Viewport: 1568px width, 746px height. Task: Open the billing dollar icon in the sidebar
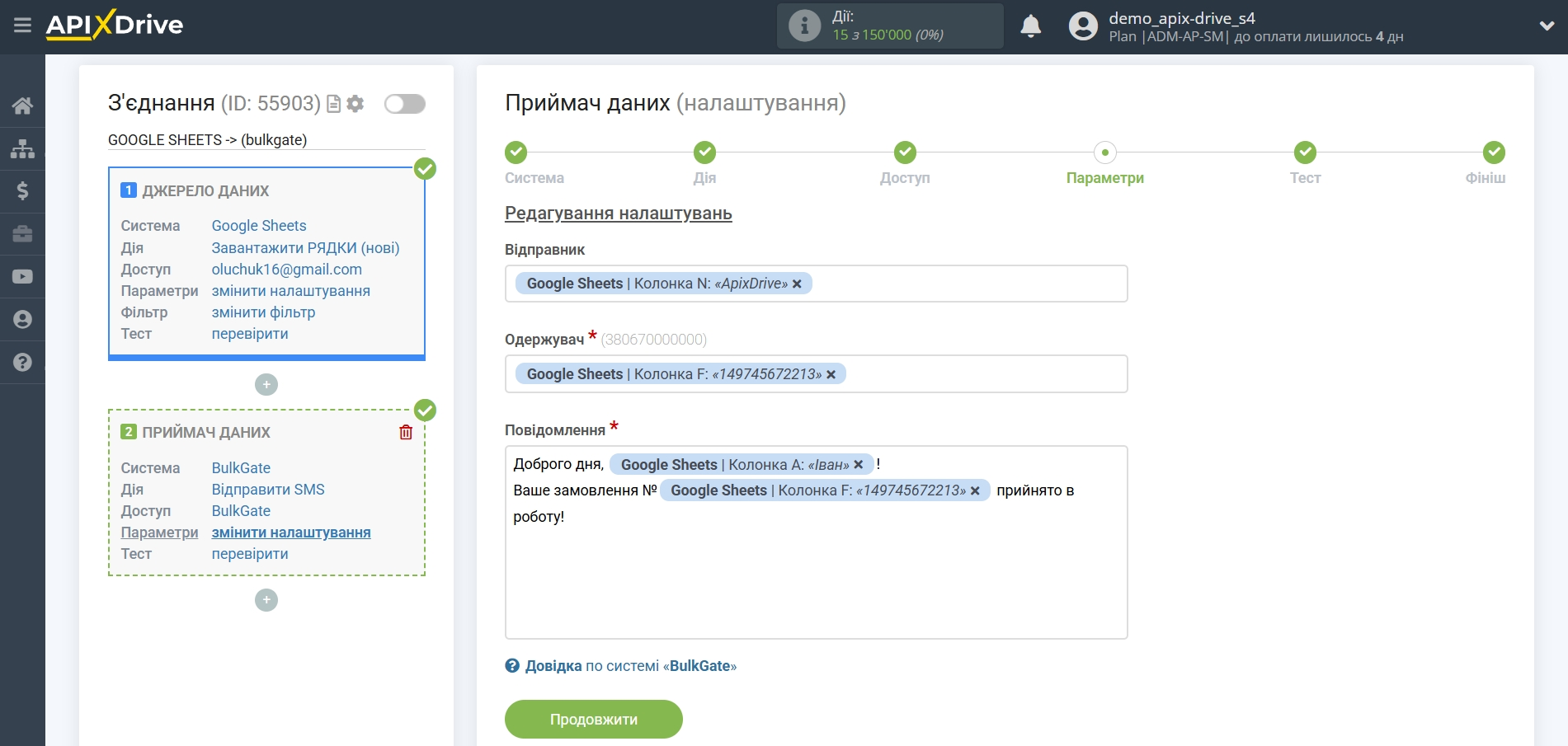point(22,191)
